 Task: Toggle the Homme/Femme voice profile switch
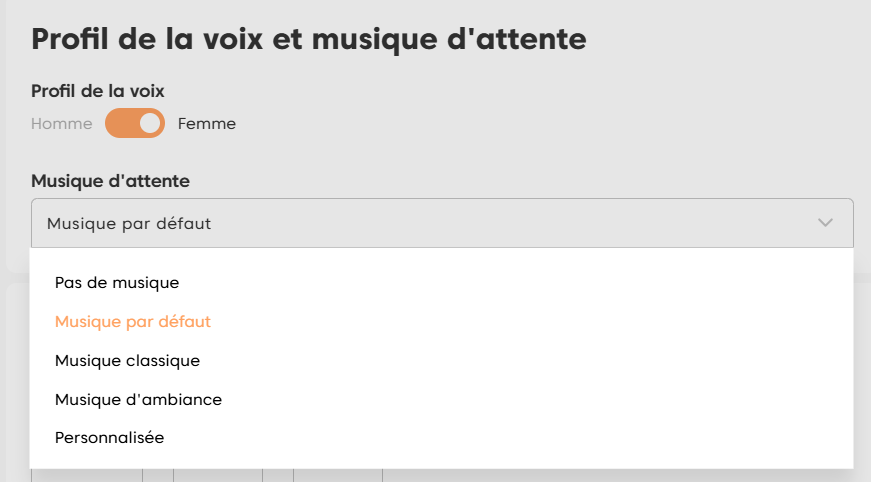click(x=135, y=124)
